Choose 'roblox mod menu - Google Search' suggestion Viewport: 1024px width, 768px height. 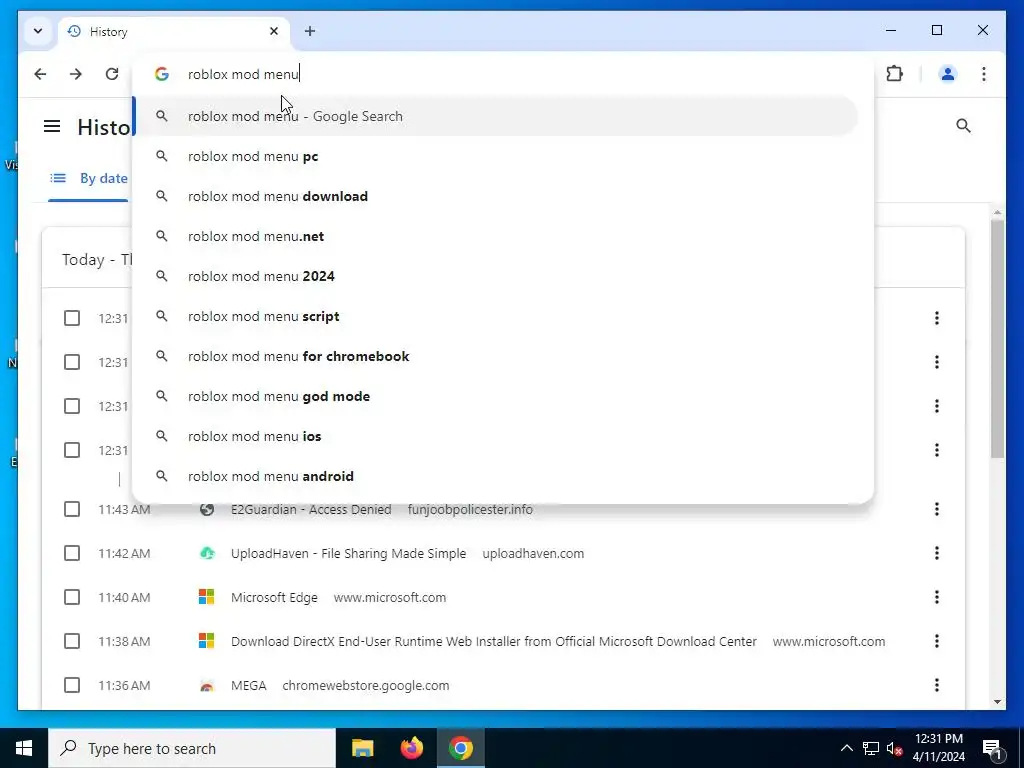[496, 116]
